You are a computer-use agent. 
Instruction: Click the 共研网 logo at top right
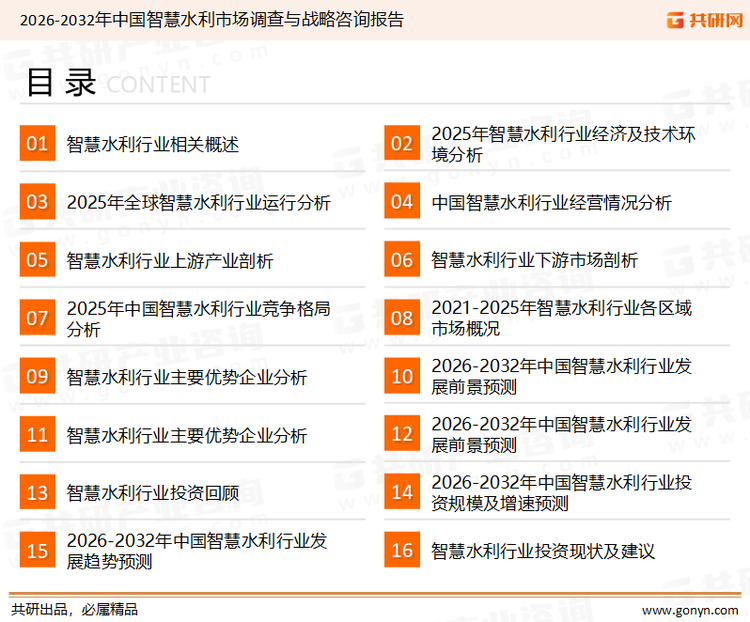point(705,20)
